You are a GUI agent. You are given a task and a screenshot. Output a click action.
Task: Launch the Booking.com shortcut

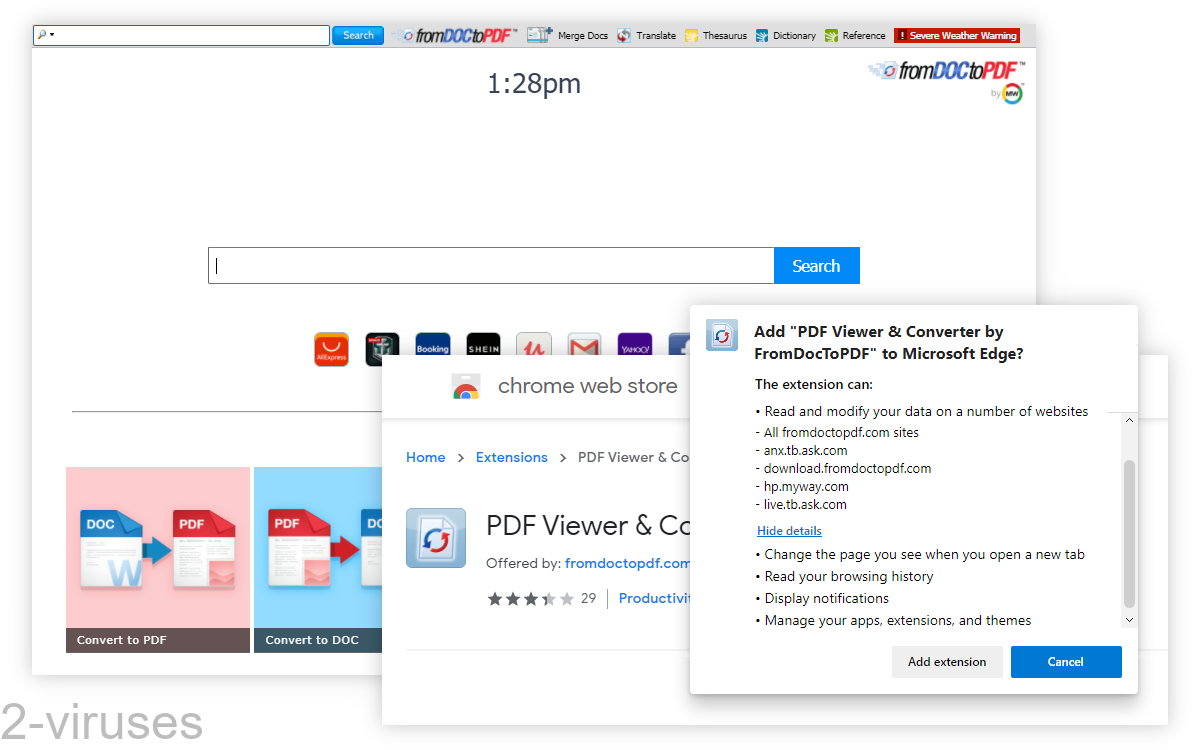click(x=433, y=348)
